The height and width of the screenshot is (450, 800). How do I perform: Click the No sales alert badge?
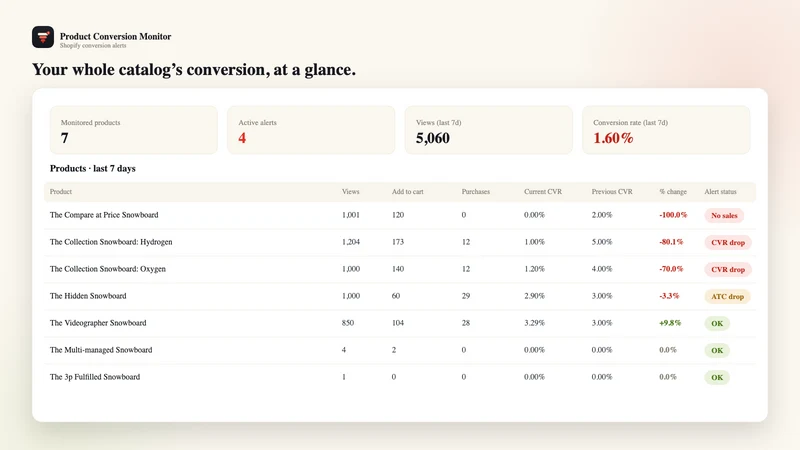click(724, 215)
